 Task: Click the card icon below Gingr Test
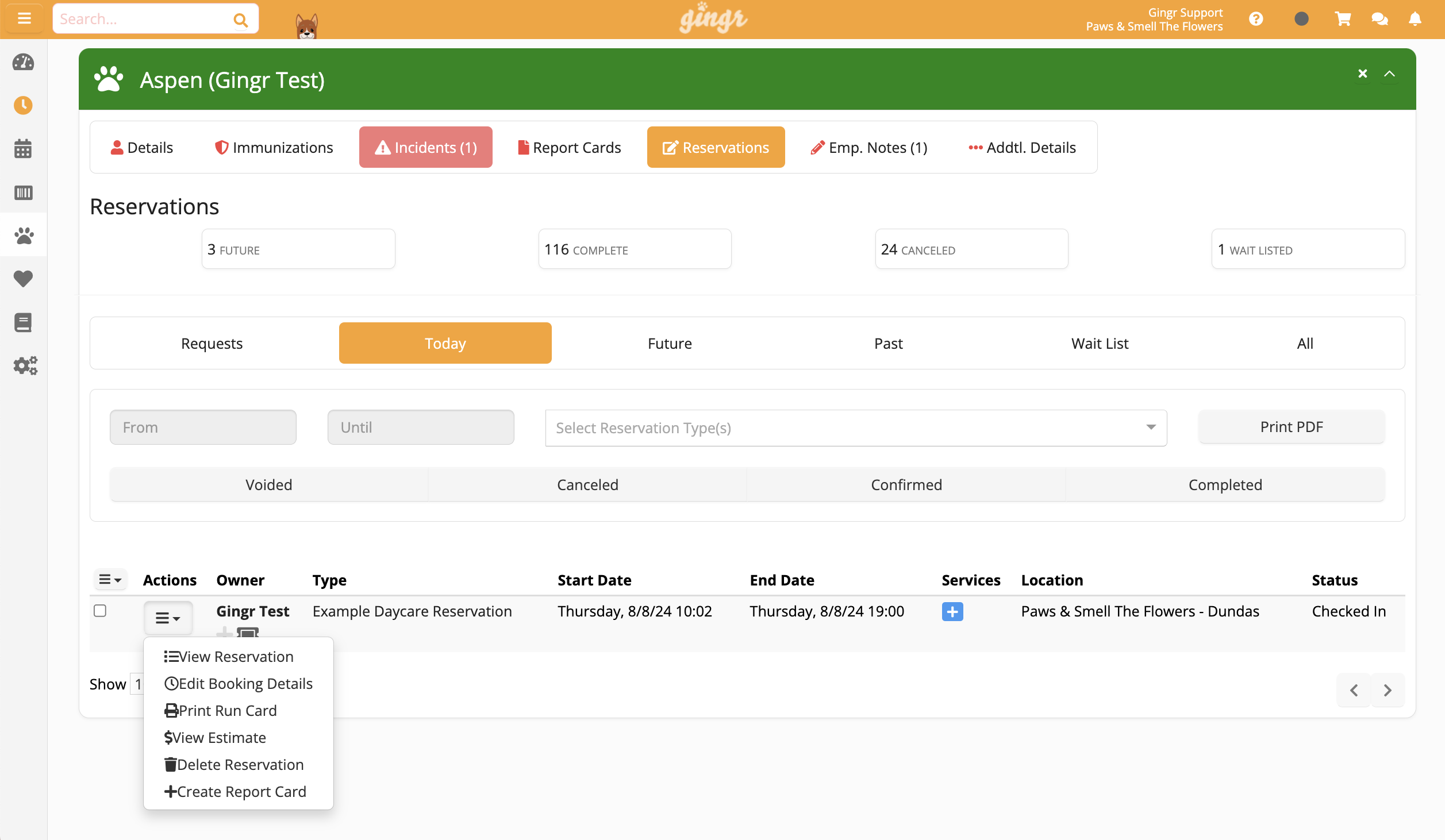pos(248,632)
